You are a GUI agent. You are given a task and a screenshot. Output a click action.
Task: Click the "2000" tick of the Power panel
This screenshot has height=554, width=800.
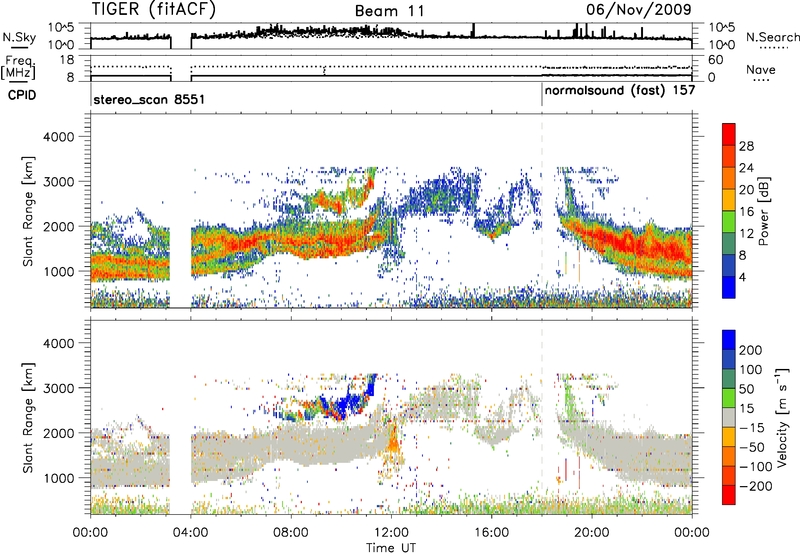[x=58, y=226]
